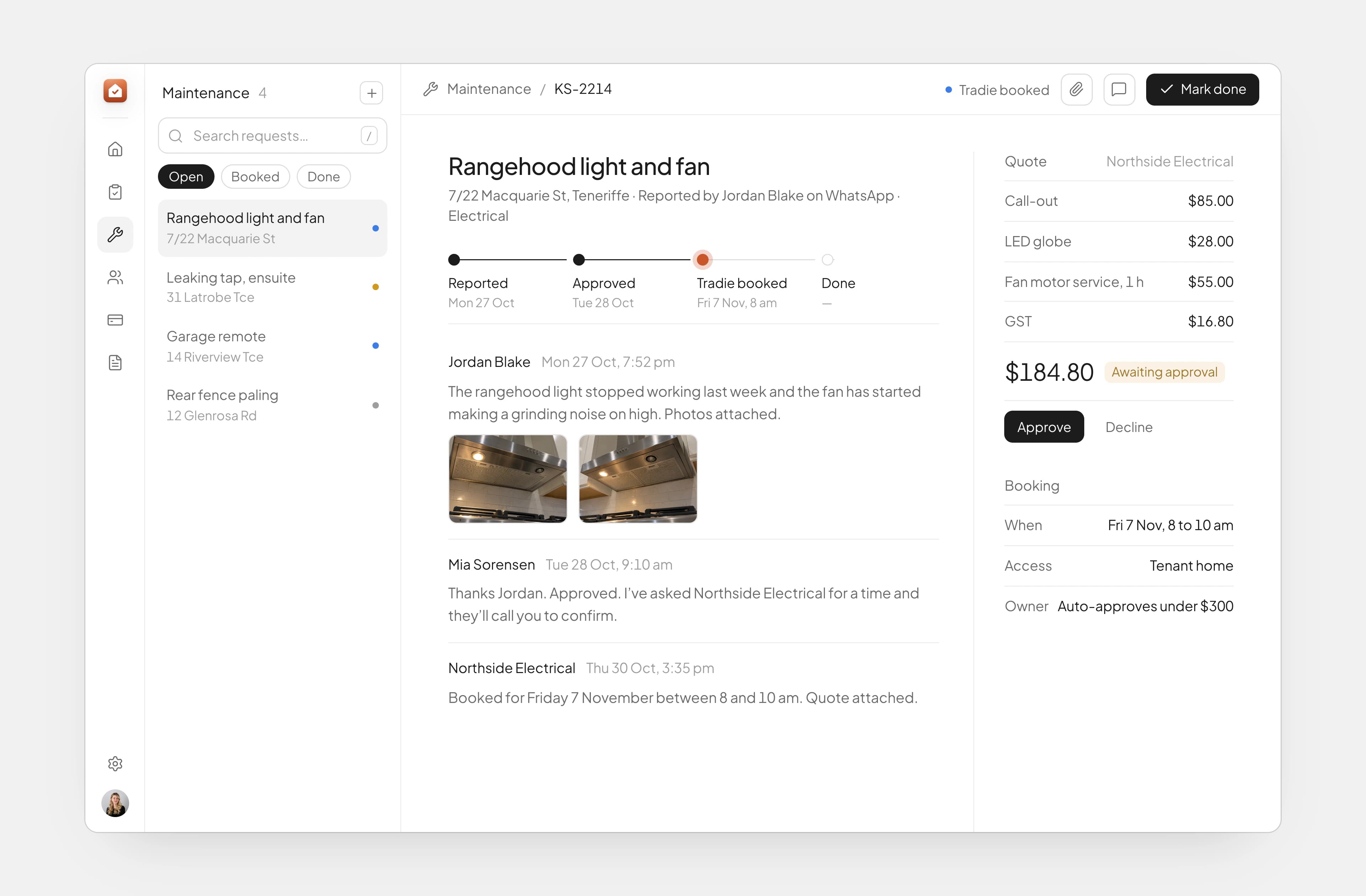Screen dimensions: 1366x896
Task: Click the $184.80 quote total
Action: pos(1049,372)
